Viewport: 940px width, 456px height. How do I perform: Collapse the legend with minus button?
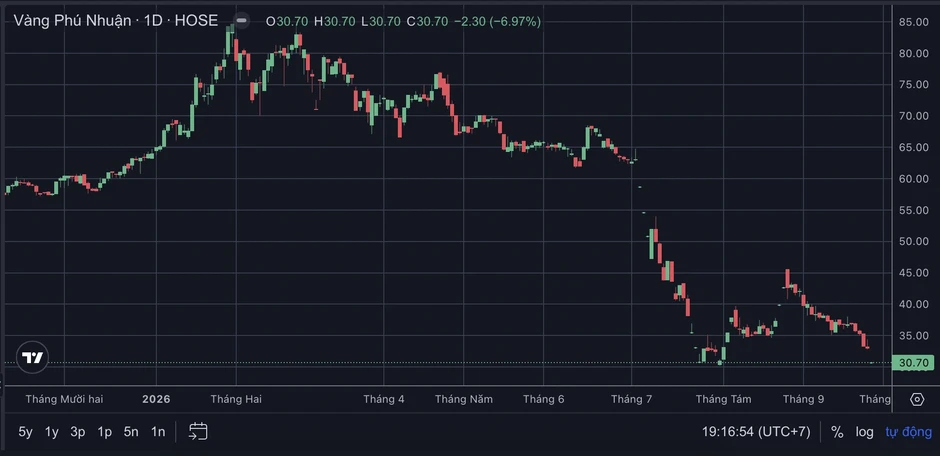pyautogui.click(x=242, y=20)
